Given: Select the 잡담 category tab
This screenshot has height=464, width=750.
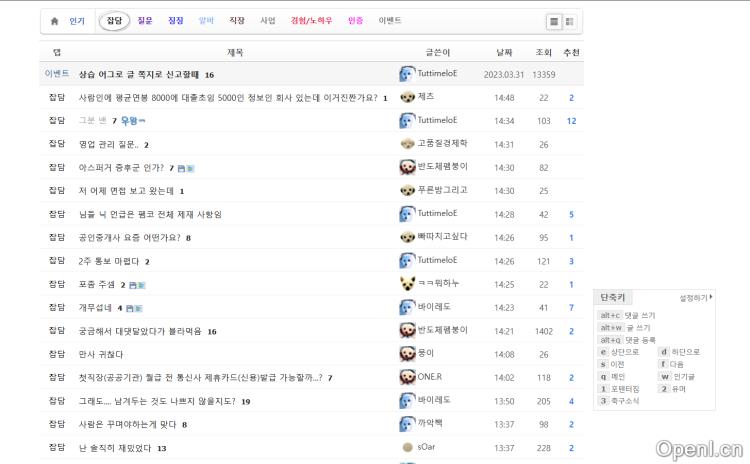Looking at the screenshot, I should 114,20.
